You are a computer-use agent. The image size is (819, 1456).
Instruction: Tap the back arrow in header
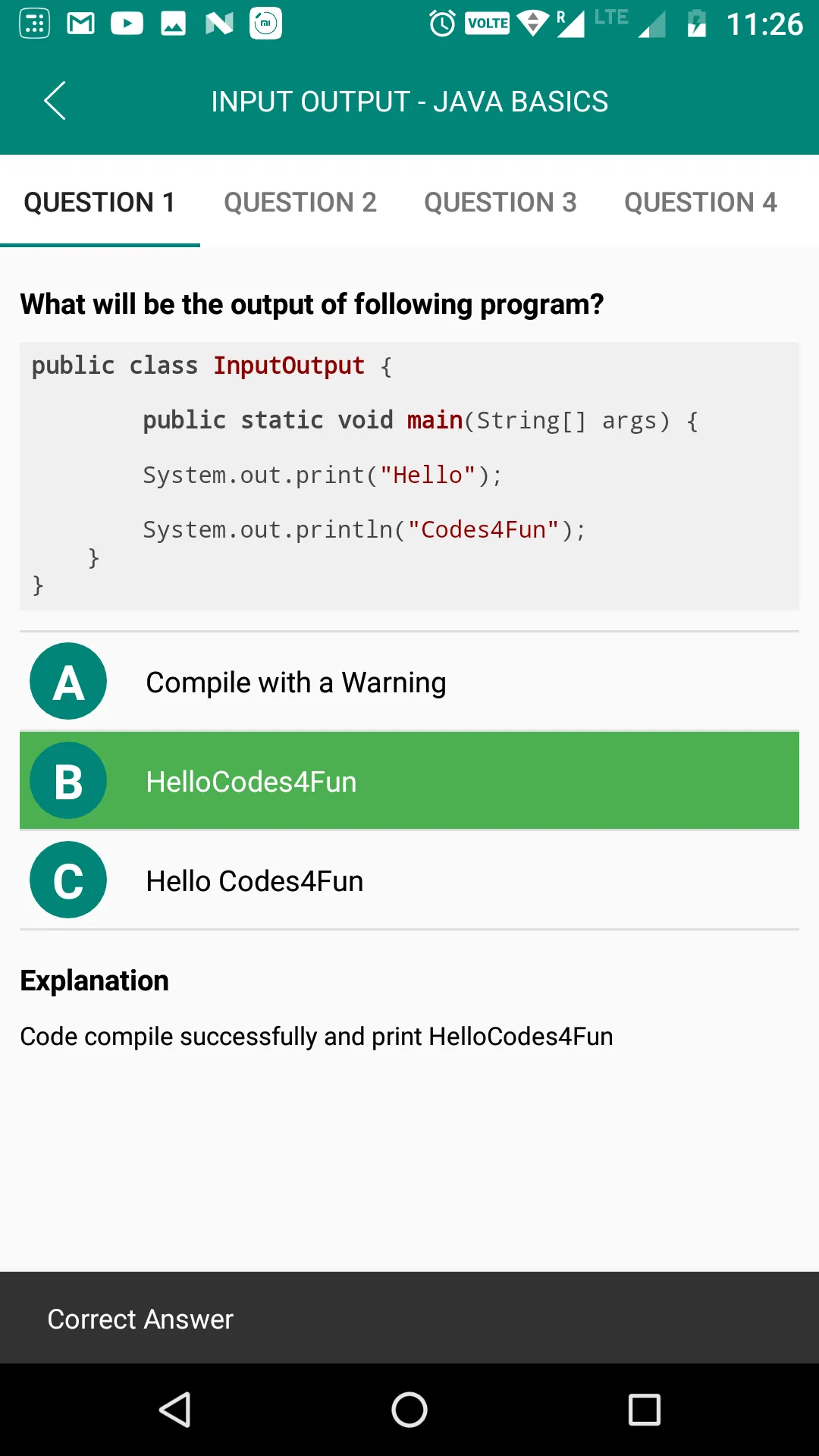coord(55,101)
